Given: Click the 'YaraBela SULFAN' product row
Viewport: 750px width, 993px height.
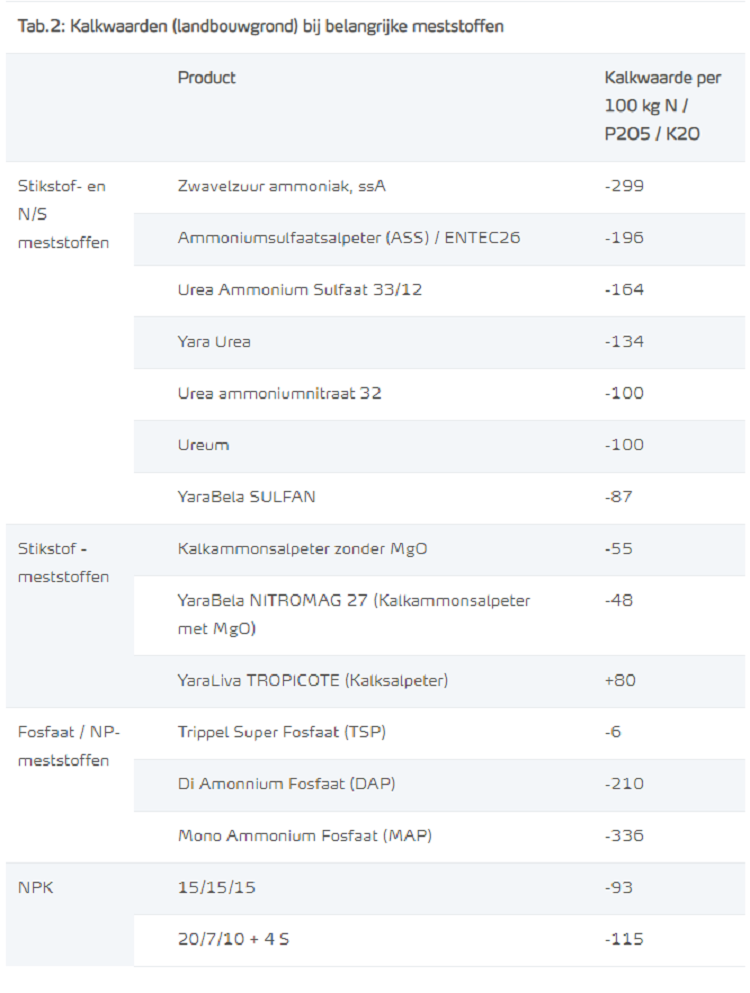Looking at the screenshot, I should click(x=246, y=497).
